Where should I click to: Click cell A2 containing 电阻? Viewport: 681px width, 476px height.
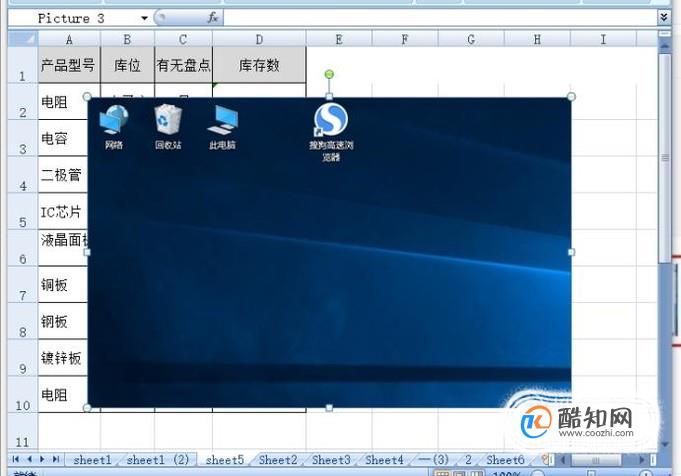click(x=63, y=102)
